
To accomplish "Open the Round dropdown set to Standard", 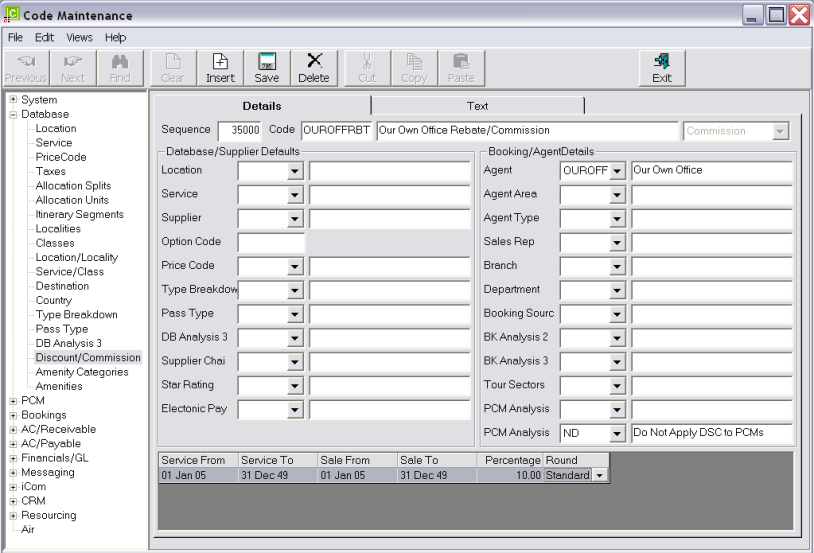I will pyautogui.click(x=599, y=475).
